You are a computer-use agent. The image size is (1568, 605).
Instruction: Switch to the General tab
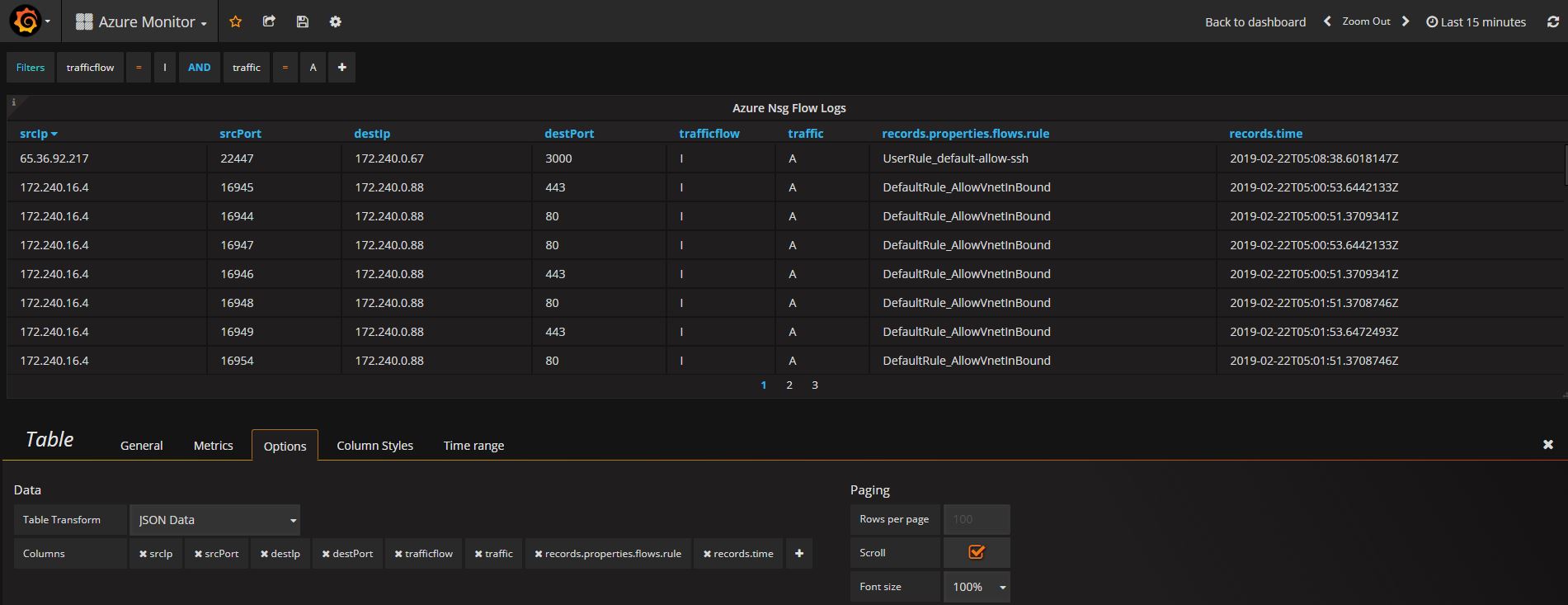tap(142, 446)
